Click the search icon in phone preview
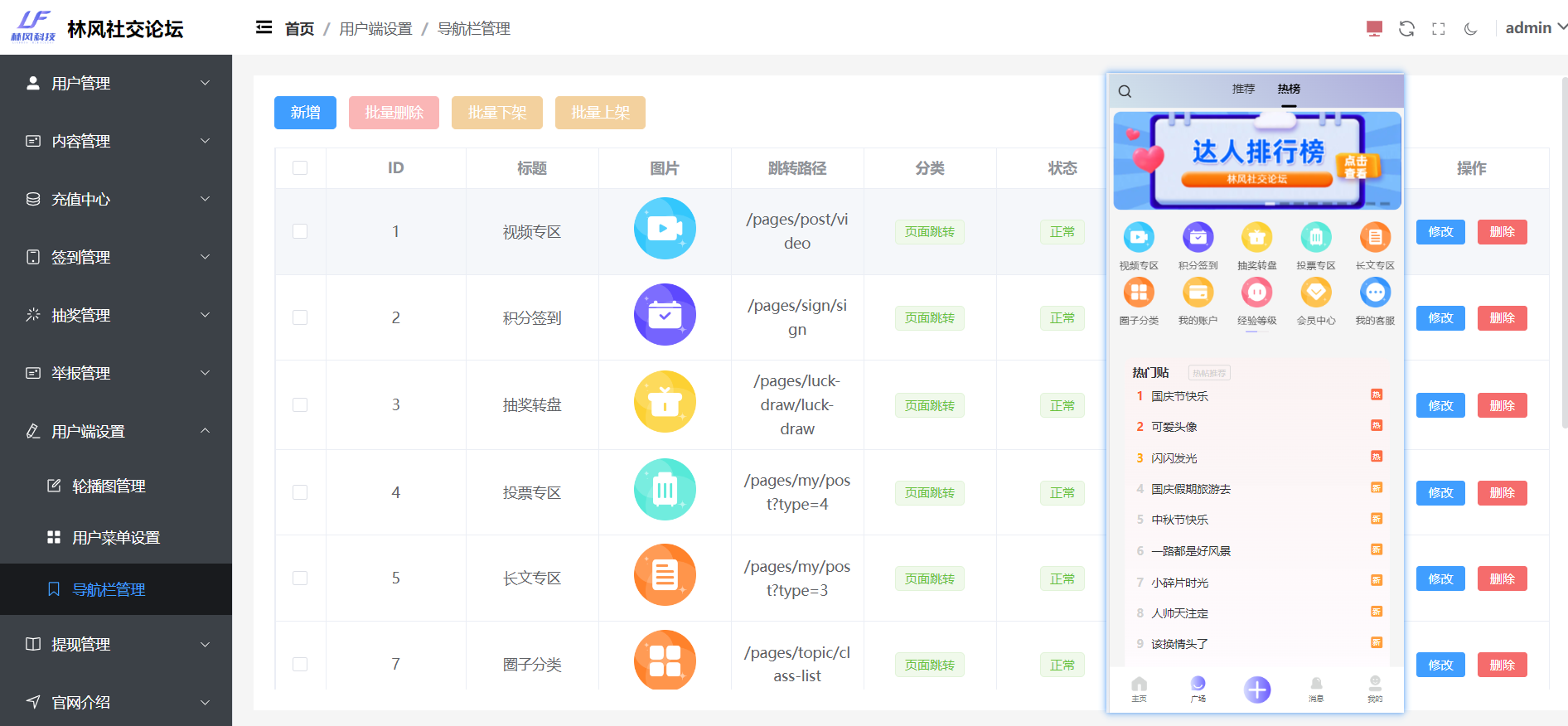Viewport: 1568px width, 726px height. tap(1125, 91)
